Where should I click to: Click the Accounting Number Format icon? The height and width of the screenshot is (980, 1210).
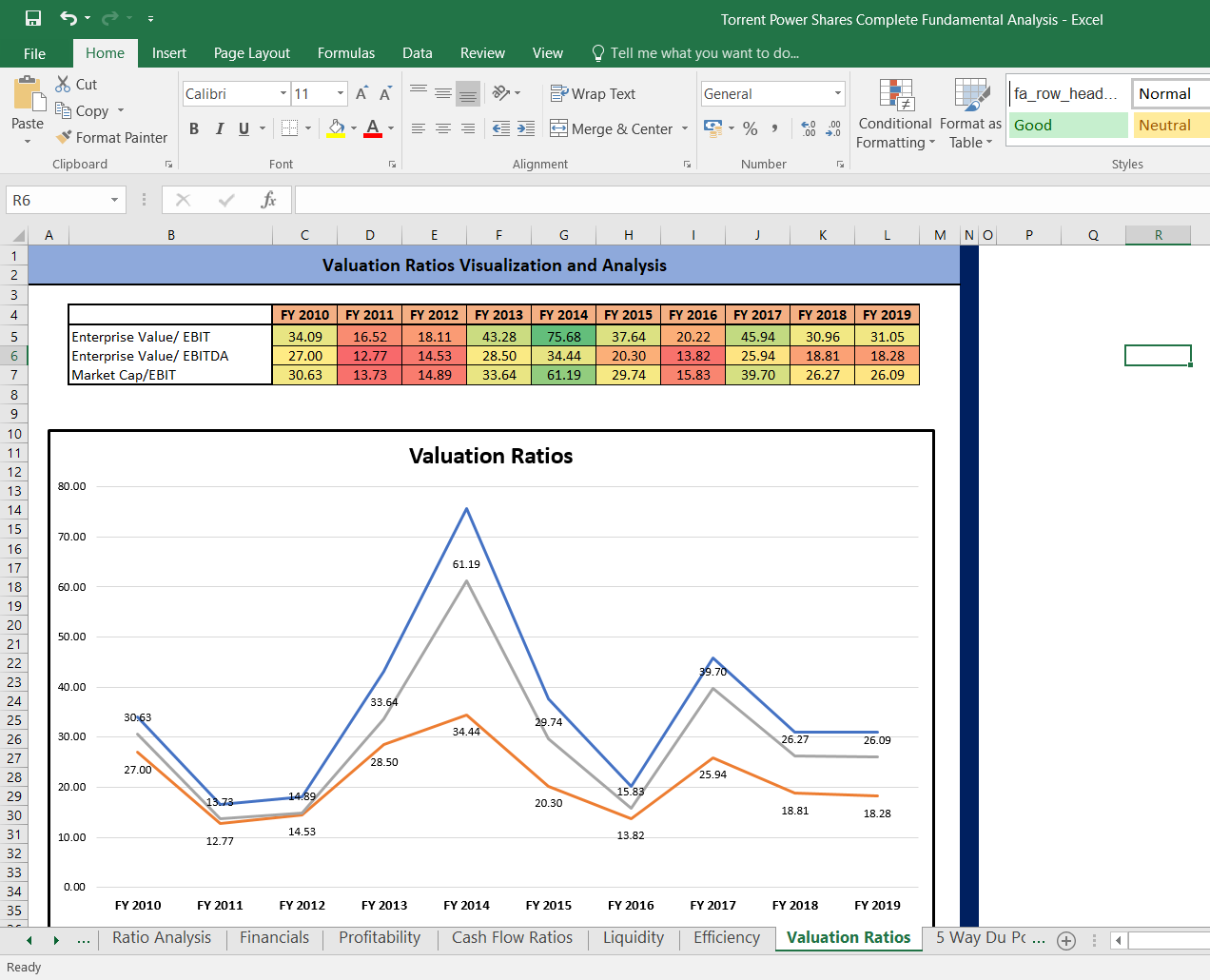712,128
